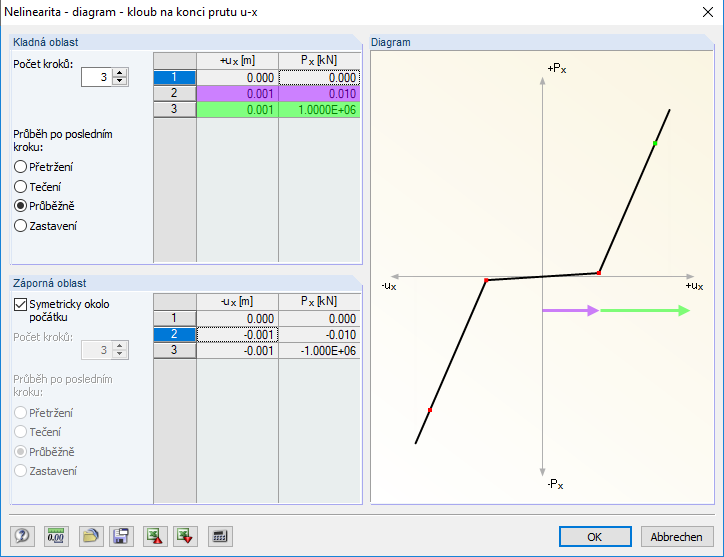Viewport: 724px width, 557px height.
Task: Select row header 1 in negative table
Action: (x=175, y=318)
